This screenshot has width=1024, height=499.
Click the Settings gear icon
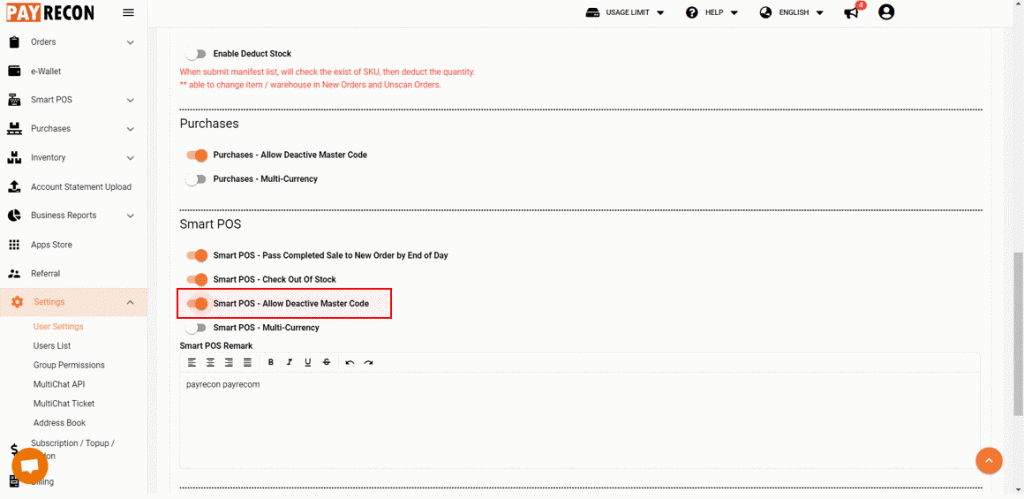[x=17, y=302]
